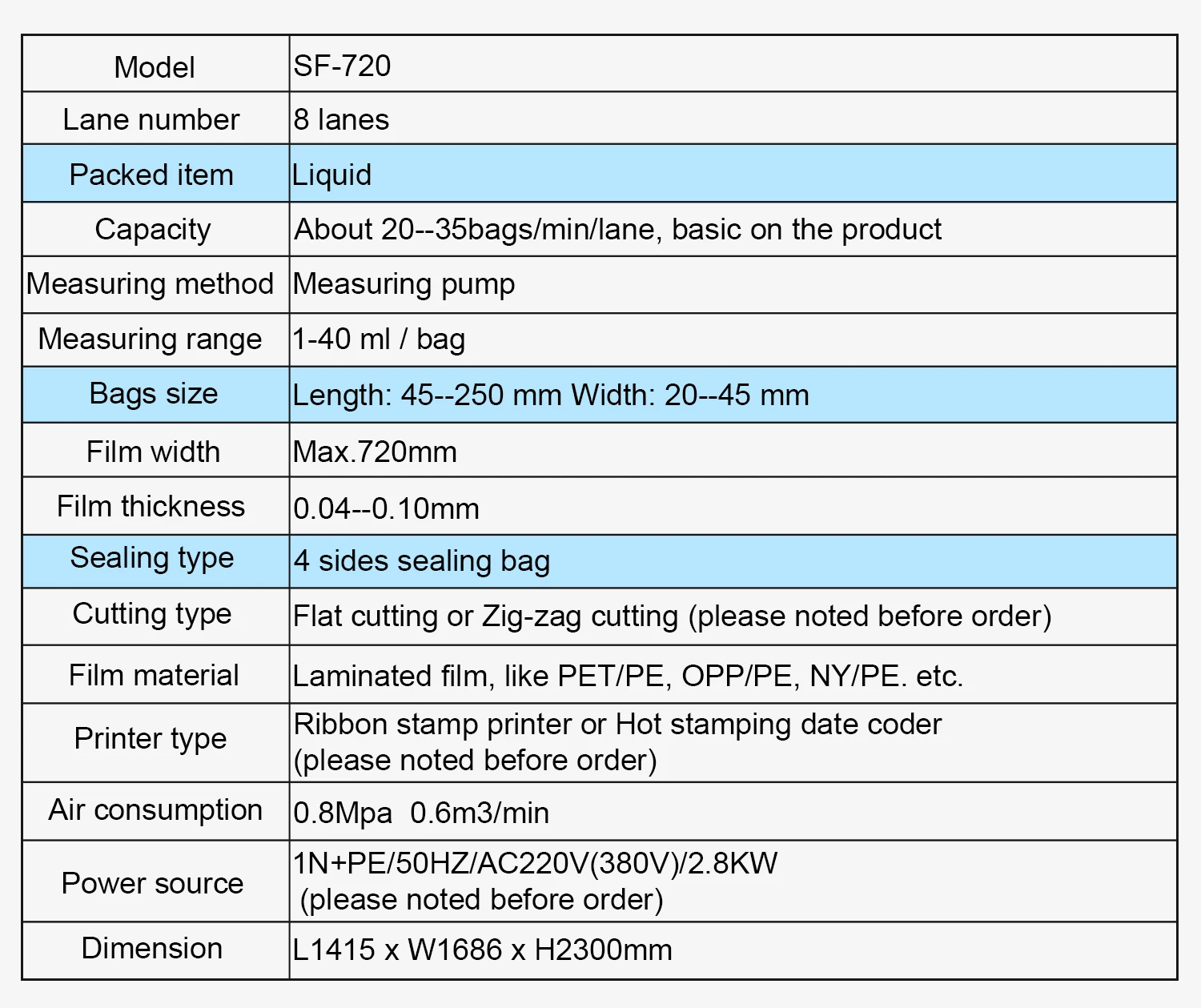Click the Capacity row label
The image size is (1201, 1008).
click(153, 229)
